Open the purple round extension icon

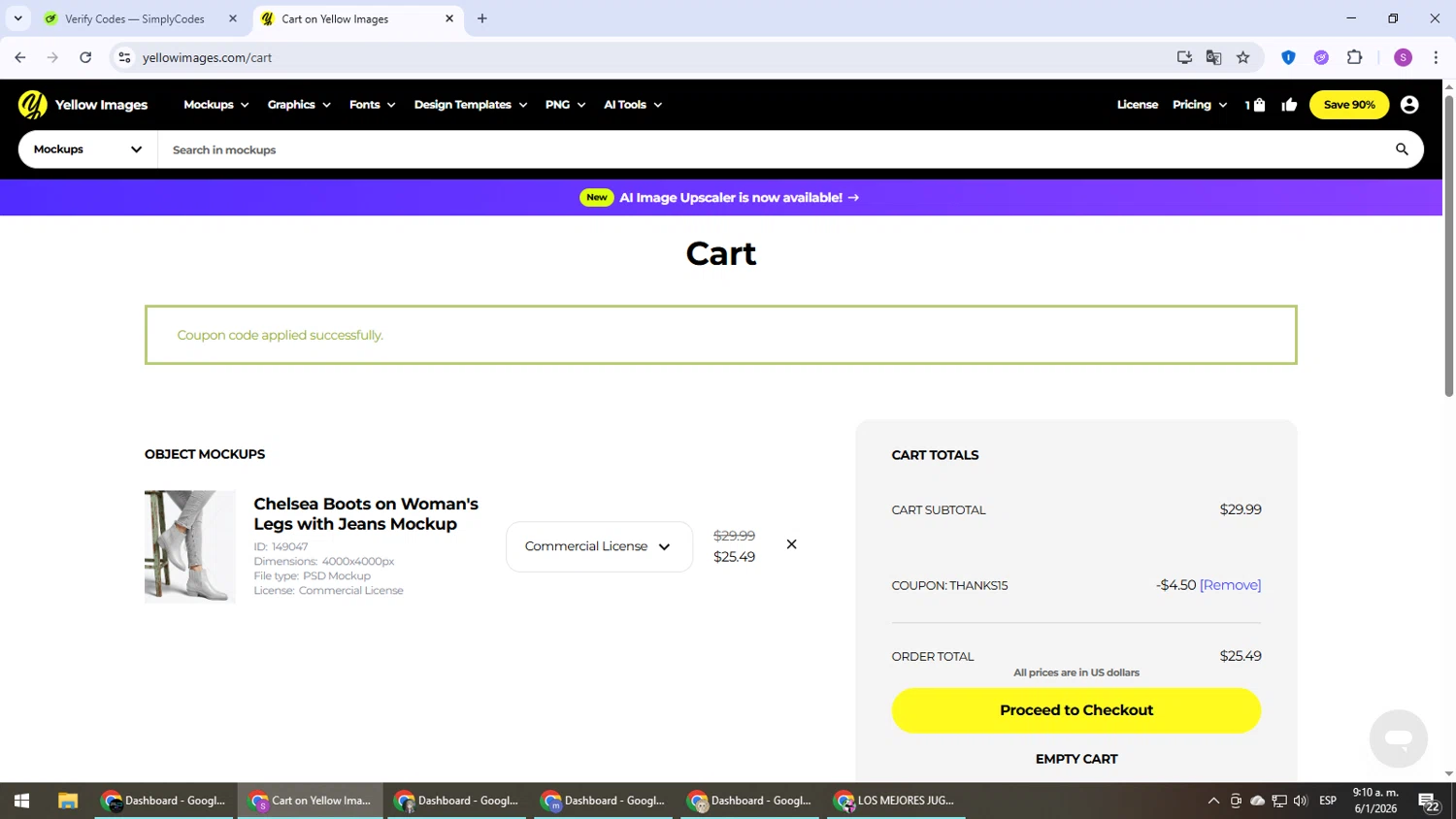(1321, 57)
